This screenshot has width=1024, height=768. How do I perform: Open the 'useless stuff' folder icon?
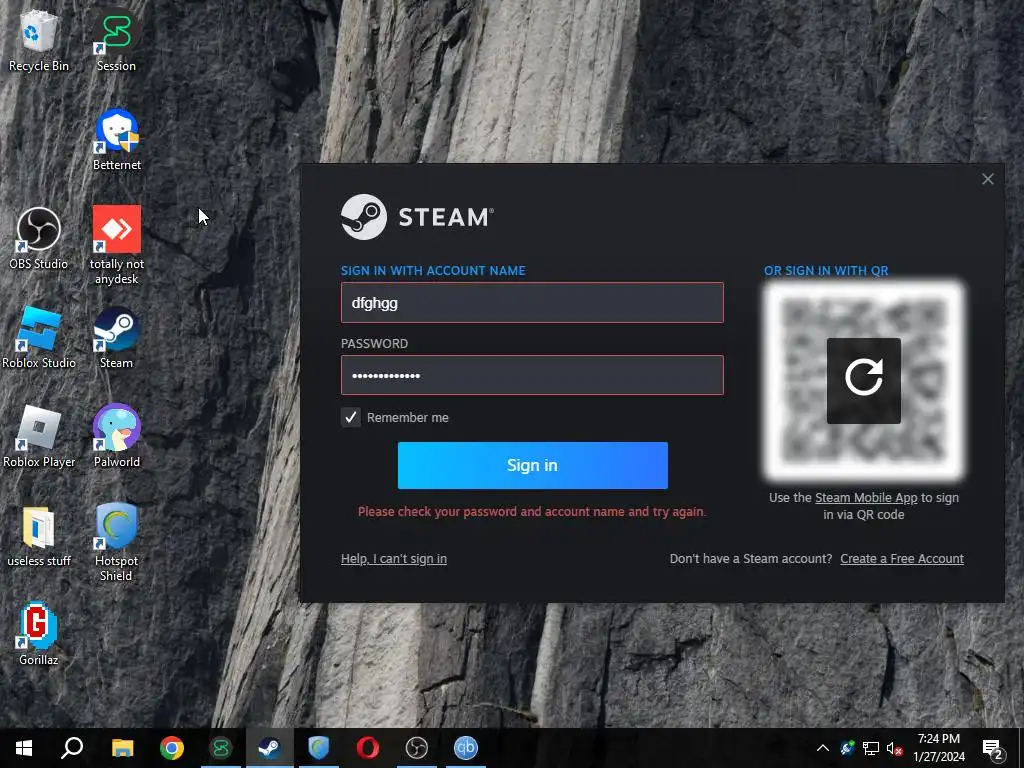click(x=38, y=536)
